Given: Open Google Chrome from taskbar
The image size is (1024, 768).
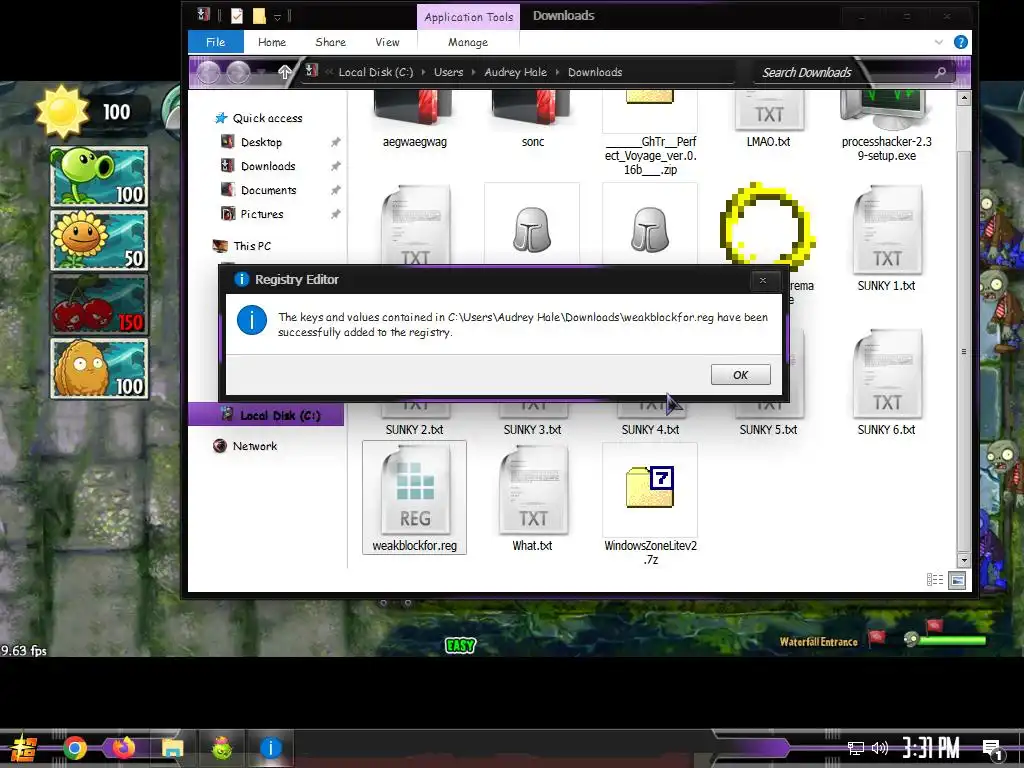Looking at the screenshot, I should 74,748.
